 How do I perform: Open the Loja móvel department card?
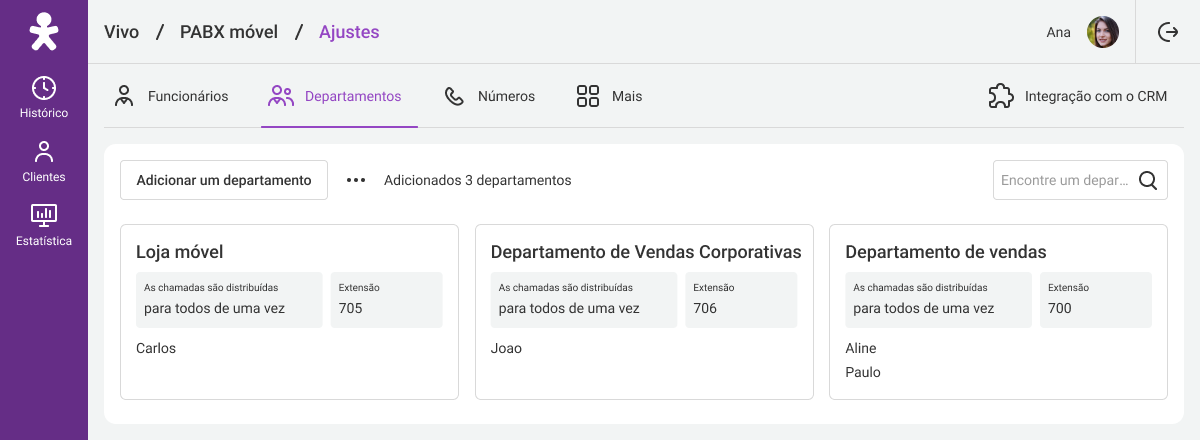pyautogui.click(x=289, y=312)
